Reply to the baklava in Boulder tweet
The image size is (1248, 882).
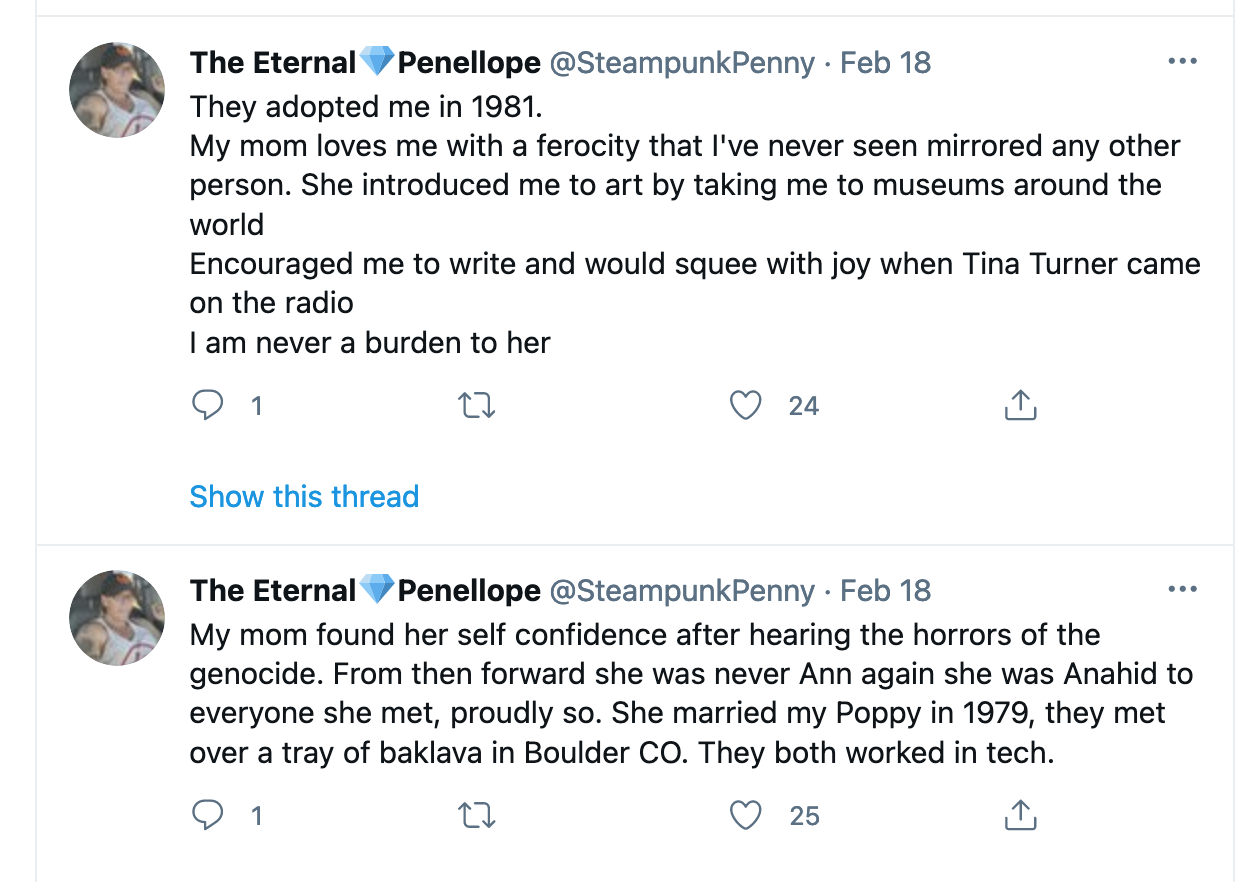[207, 815]
